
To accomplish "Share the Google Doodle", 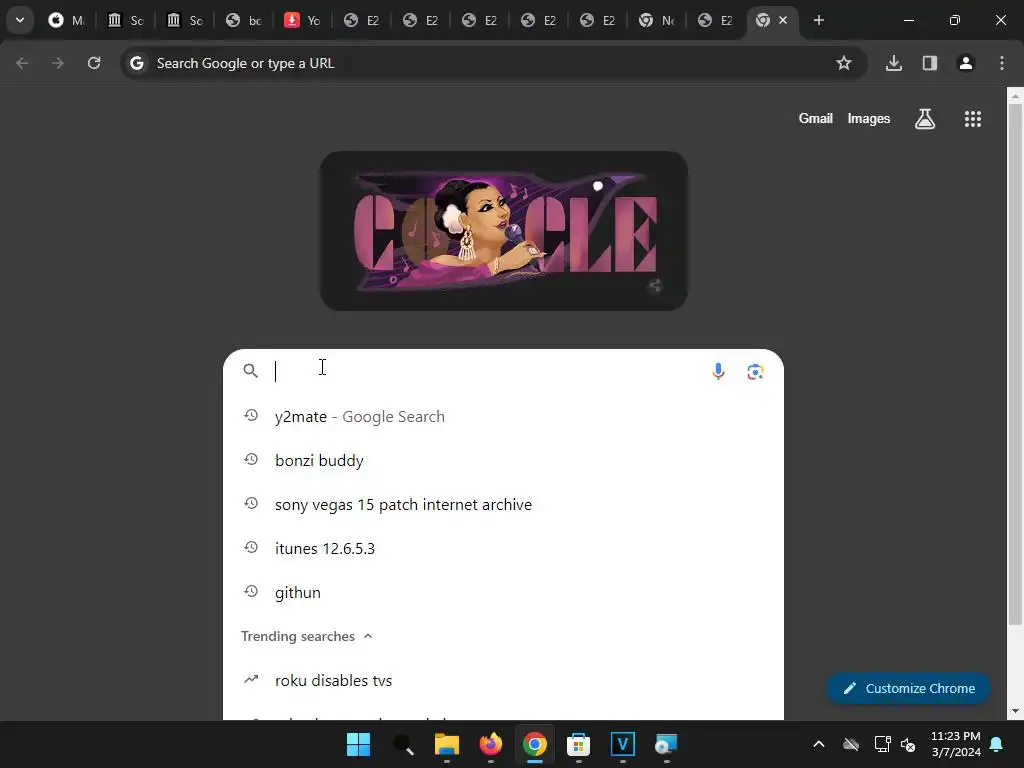I will [655, 285].
